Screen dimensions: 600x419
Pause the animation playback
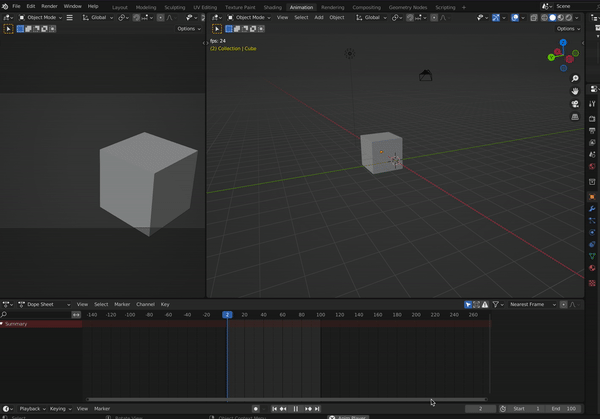[296, 409]
